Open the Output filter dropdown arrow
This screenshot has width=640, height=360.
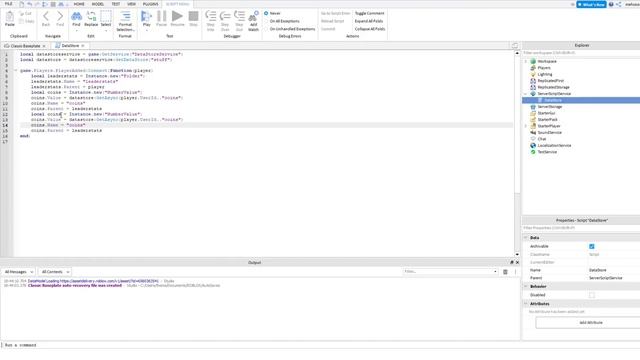495,272
